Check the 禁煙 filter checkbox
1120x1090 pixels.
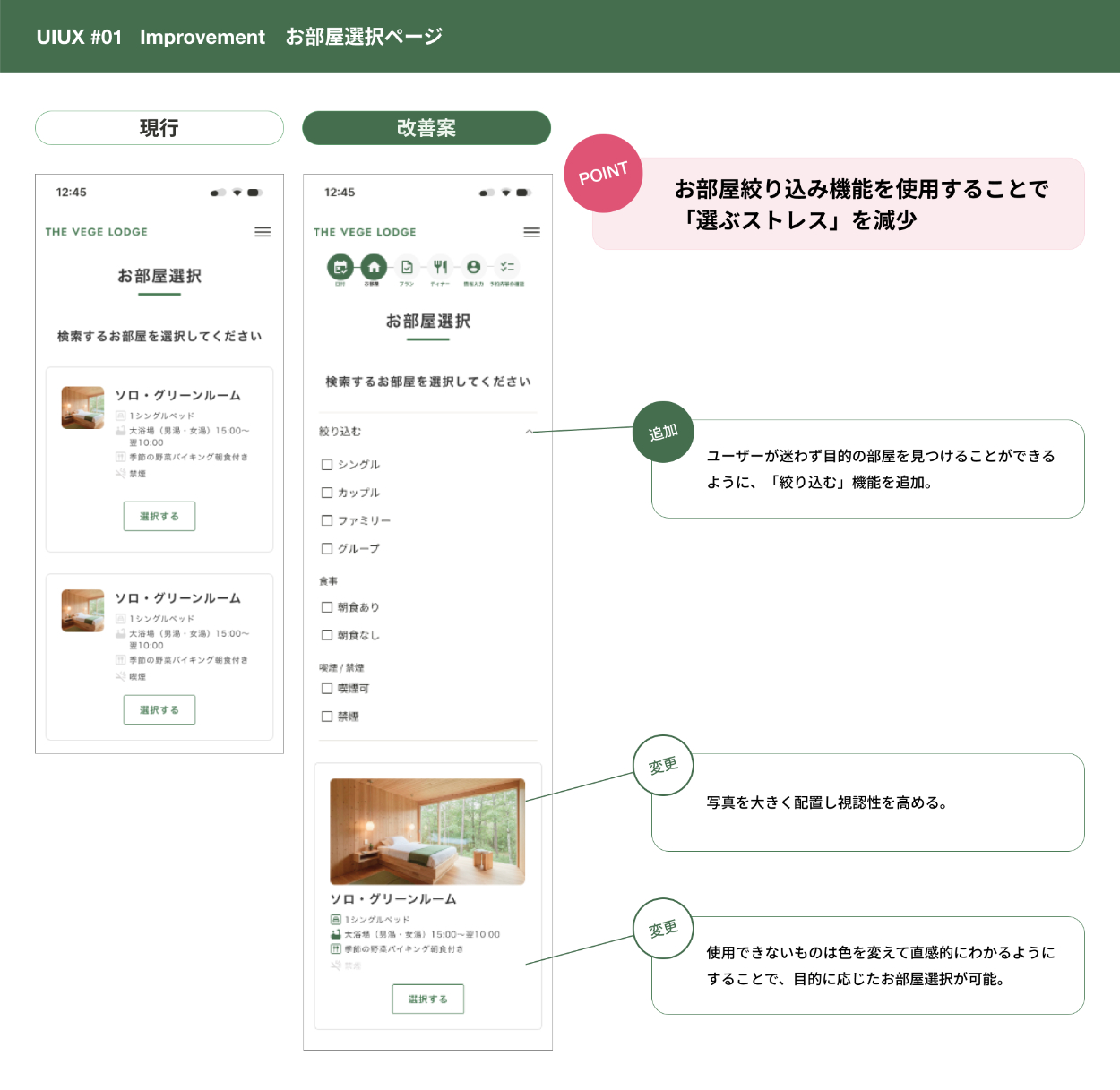pyautogui.click(x=327, y=717)
